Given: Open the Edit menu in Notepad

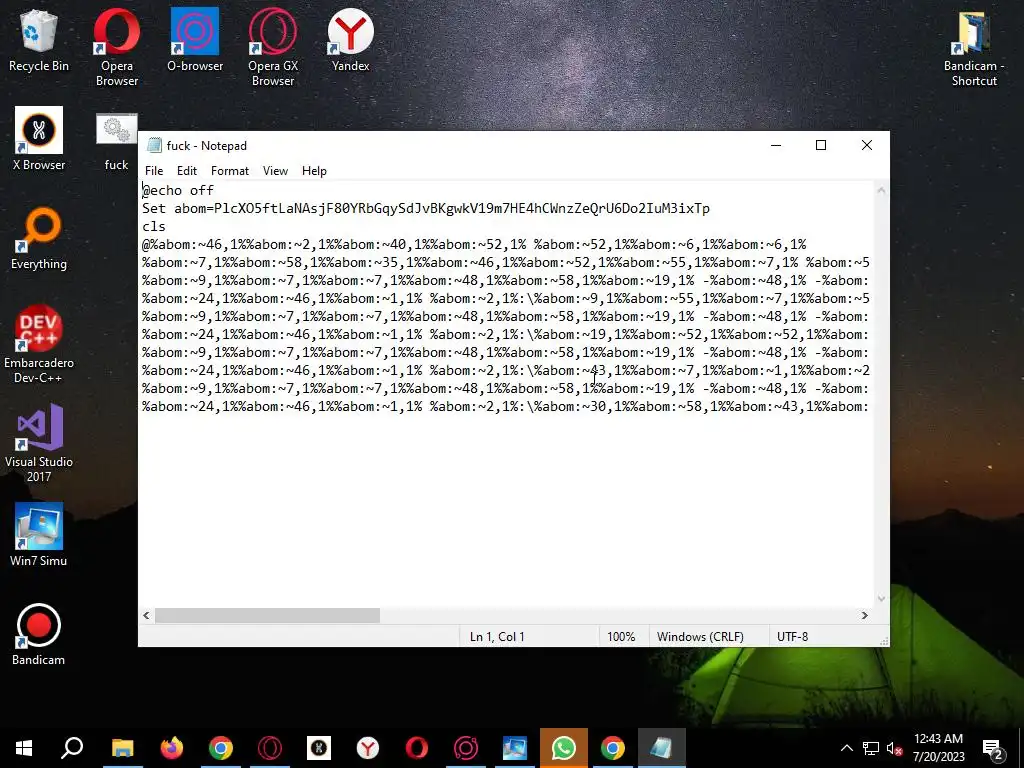Looking at the screenshot, I should [187, 170].
